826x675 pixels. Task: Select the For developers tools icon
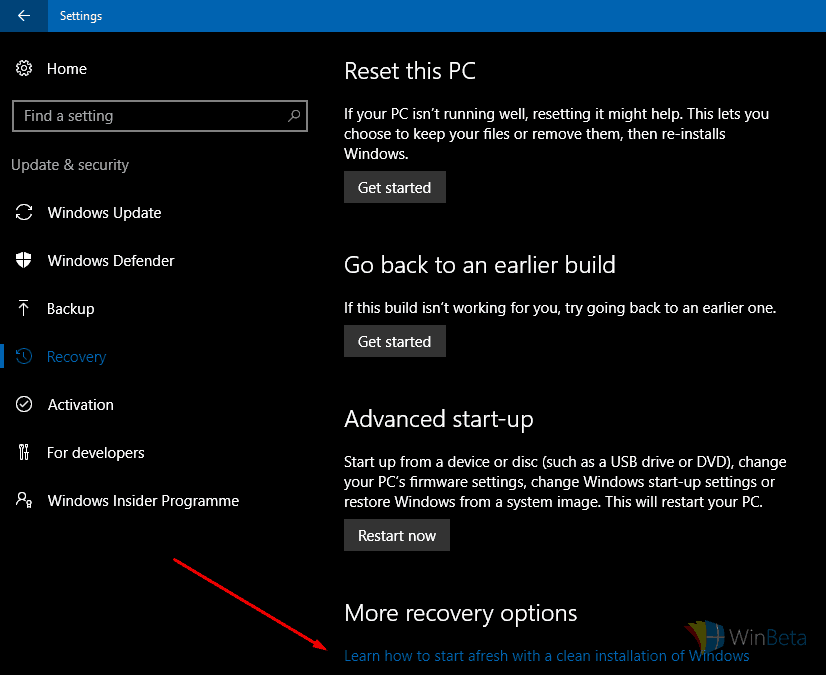(24, 452)
